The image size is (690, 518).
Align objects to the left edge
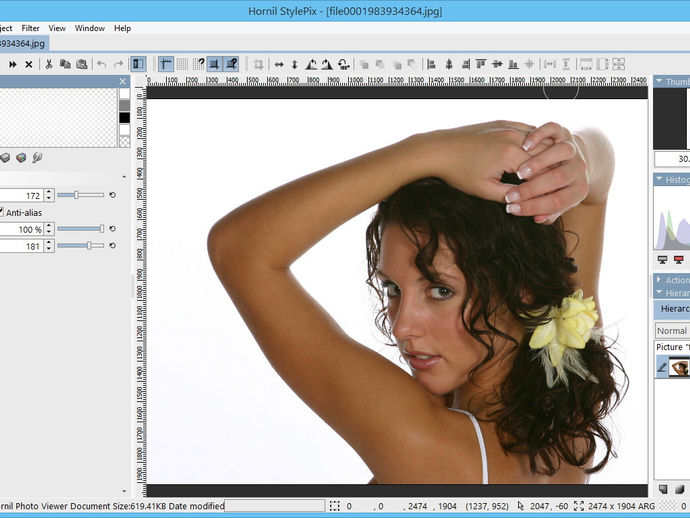pyautogui.click(x=432, y=65)
